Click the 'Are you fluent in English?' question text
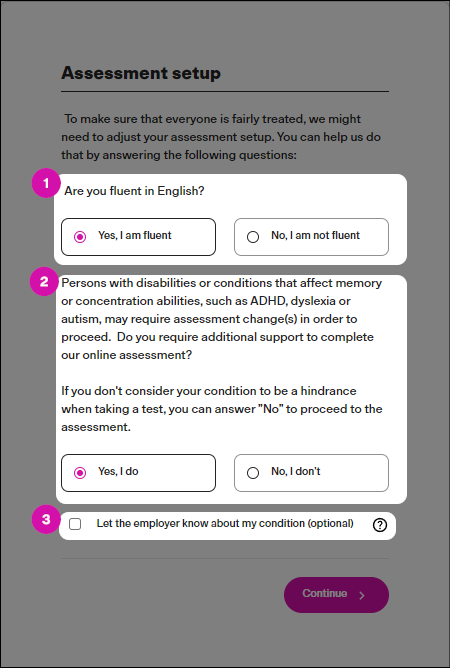 coord(134,191)
